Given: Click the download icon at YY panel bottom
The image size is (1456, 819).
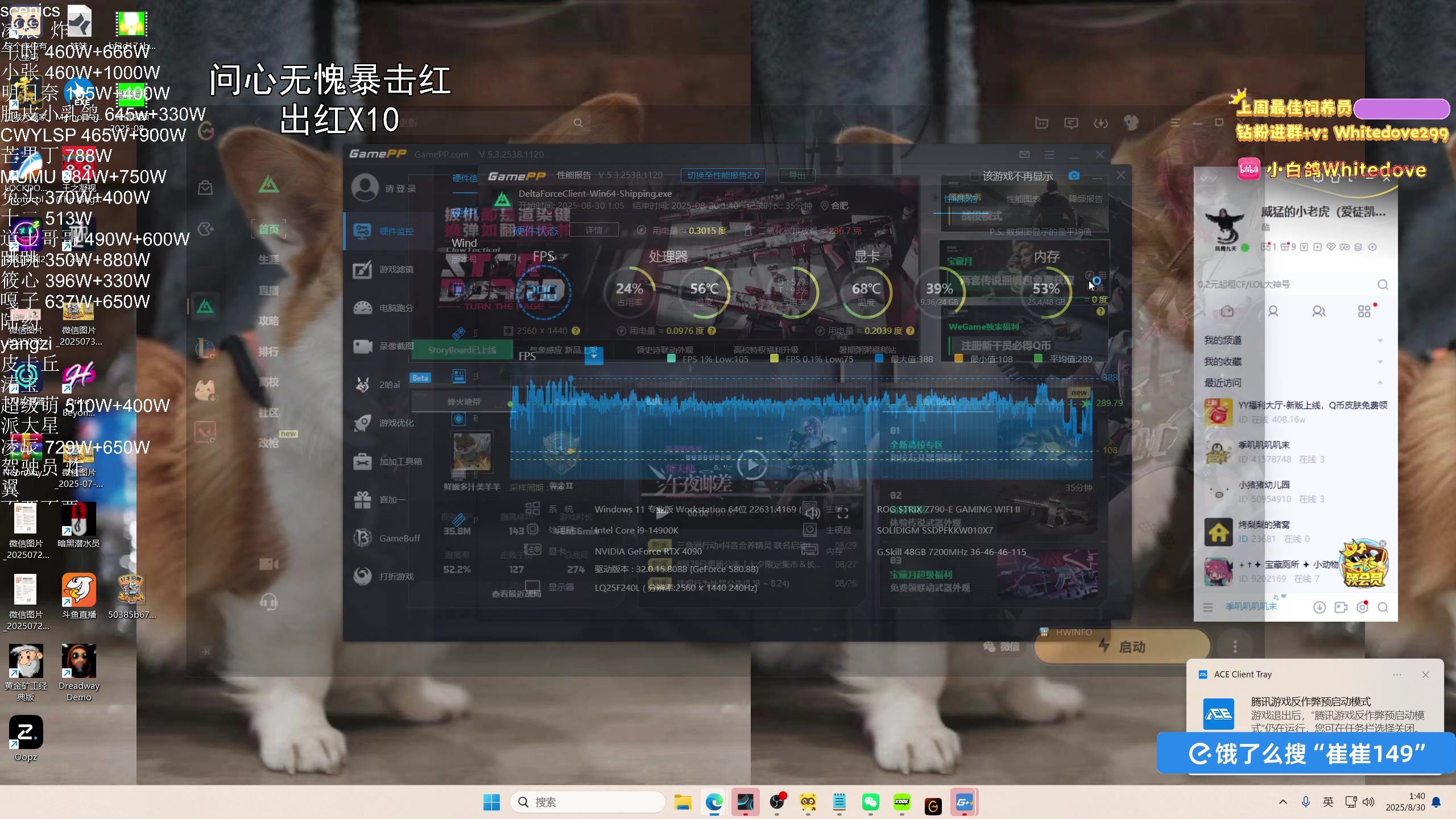Looking at the screenshot, I should (x=1319, y=607).
